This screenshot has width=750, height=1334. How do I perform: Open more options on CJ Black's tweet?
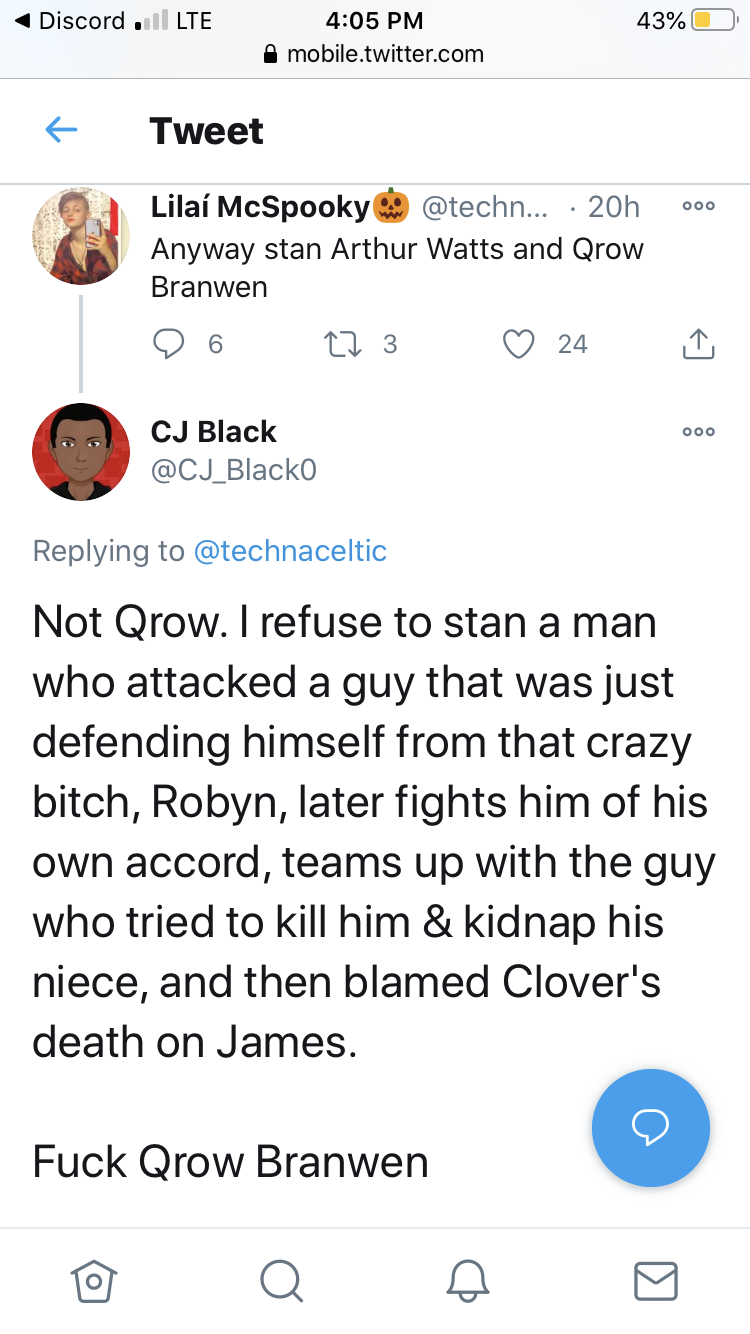coord(698,432)
